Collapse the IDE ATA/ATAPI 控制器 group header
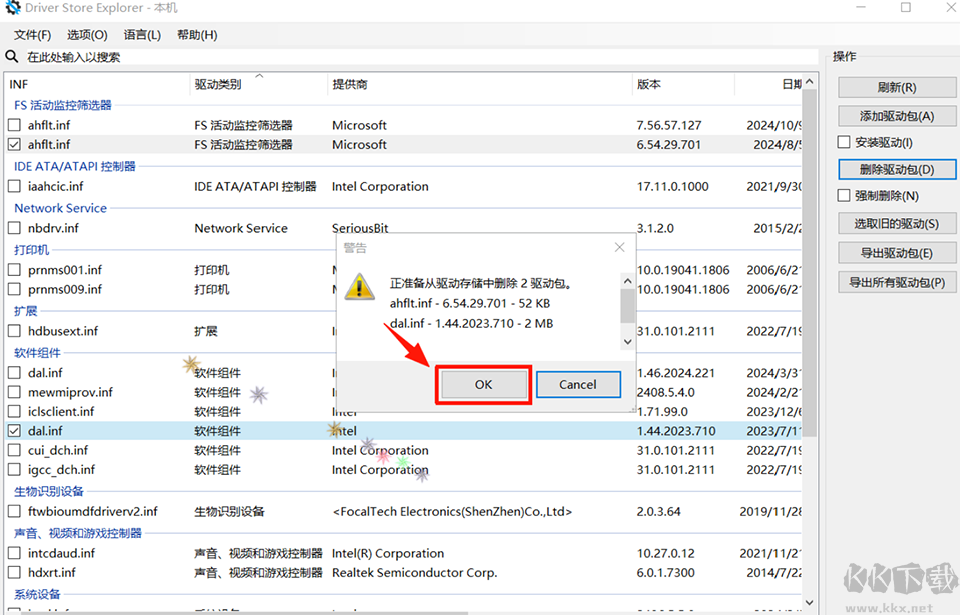960x615 pixels. click(x=75, y=167)
